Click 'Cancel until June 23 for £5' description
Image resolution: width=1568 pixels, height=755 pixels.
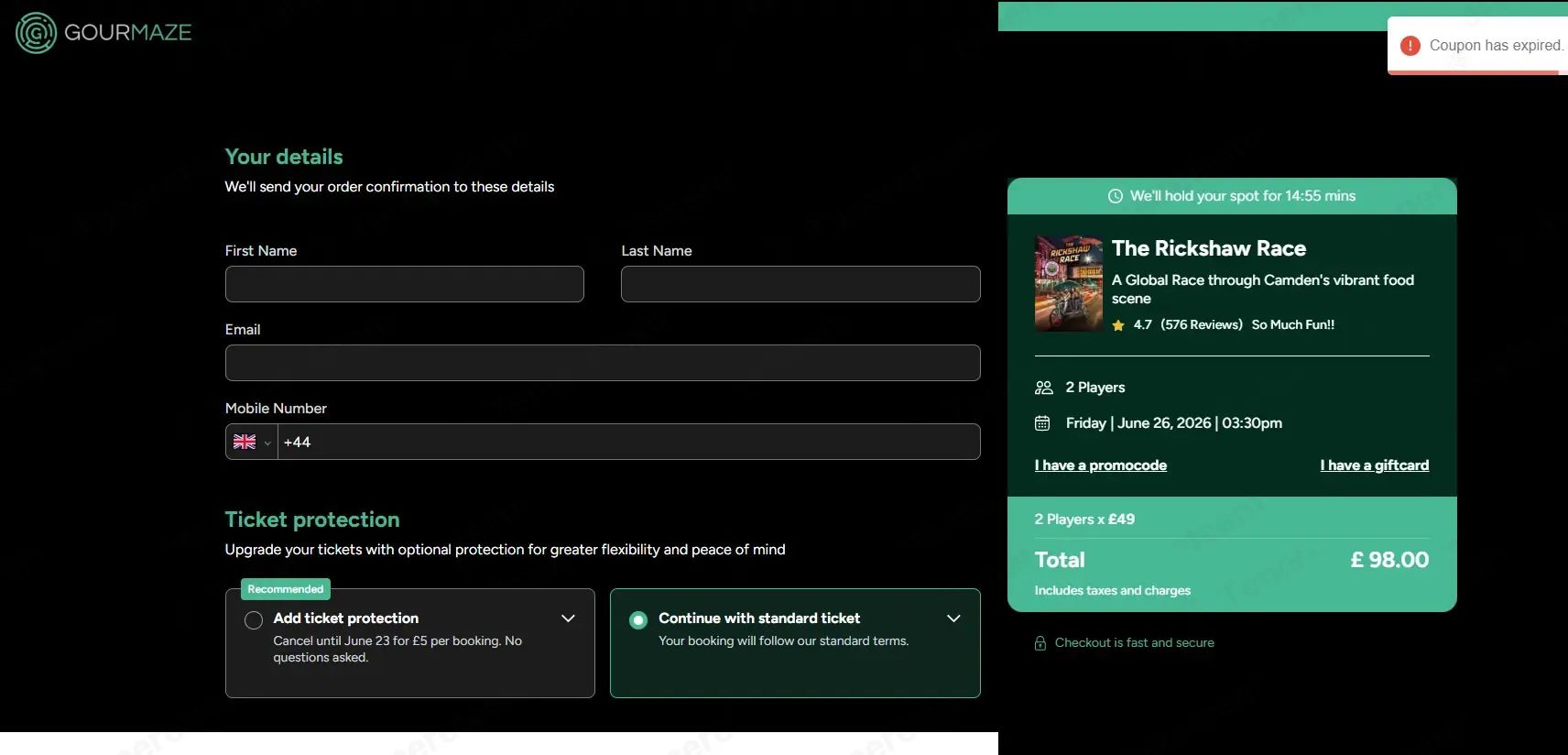tap(397, 650)
